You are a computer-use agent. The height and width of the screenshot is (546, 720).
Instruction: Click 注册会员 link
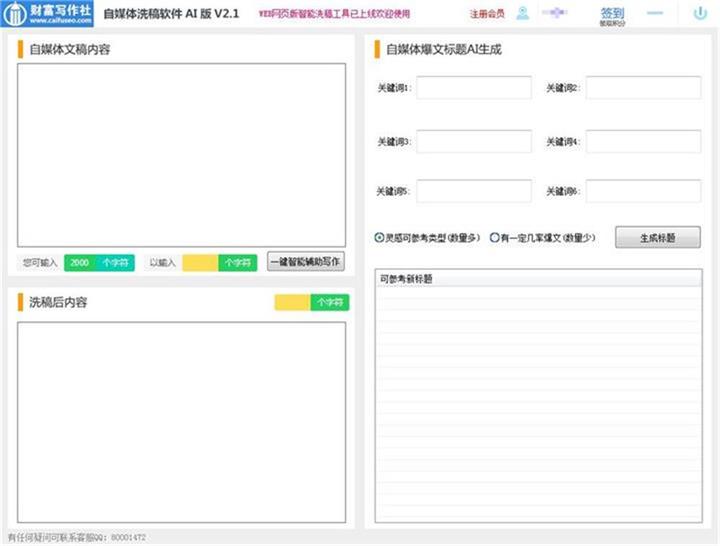487,14
